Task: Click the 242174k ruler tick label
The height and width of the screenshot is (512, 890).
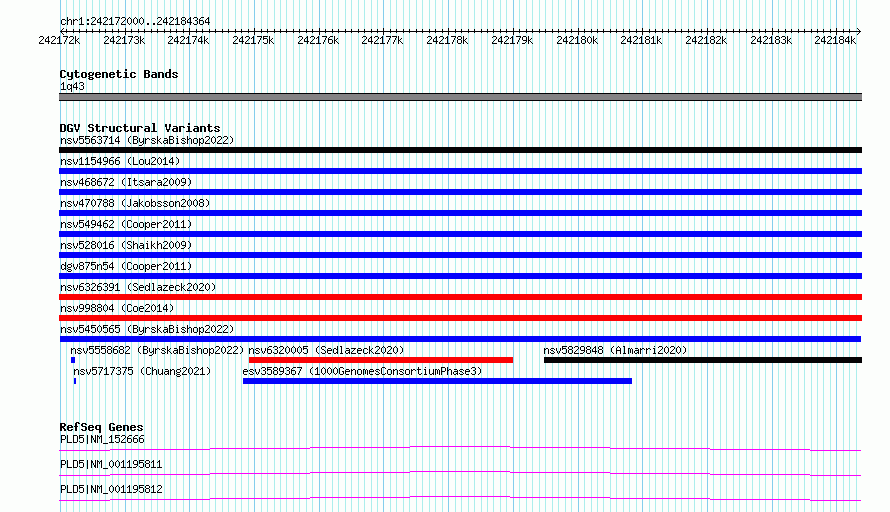Action: coord(188,40)
